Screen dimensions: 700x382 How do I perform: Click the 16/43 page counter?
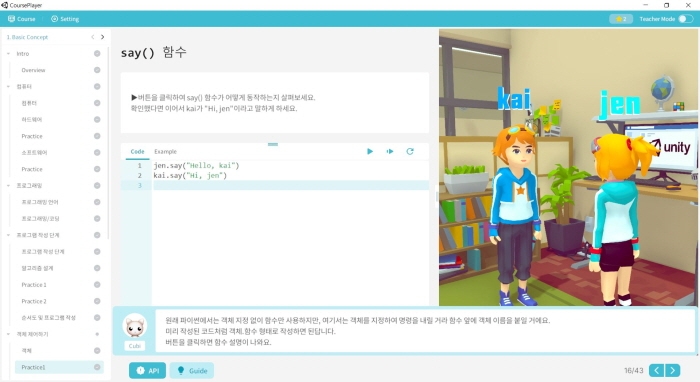coord(633,370)
